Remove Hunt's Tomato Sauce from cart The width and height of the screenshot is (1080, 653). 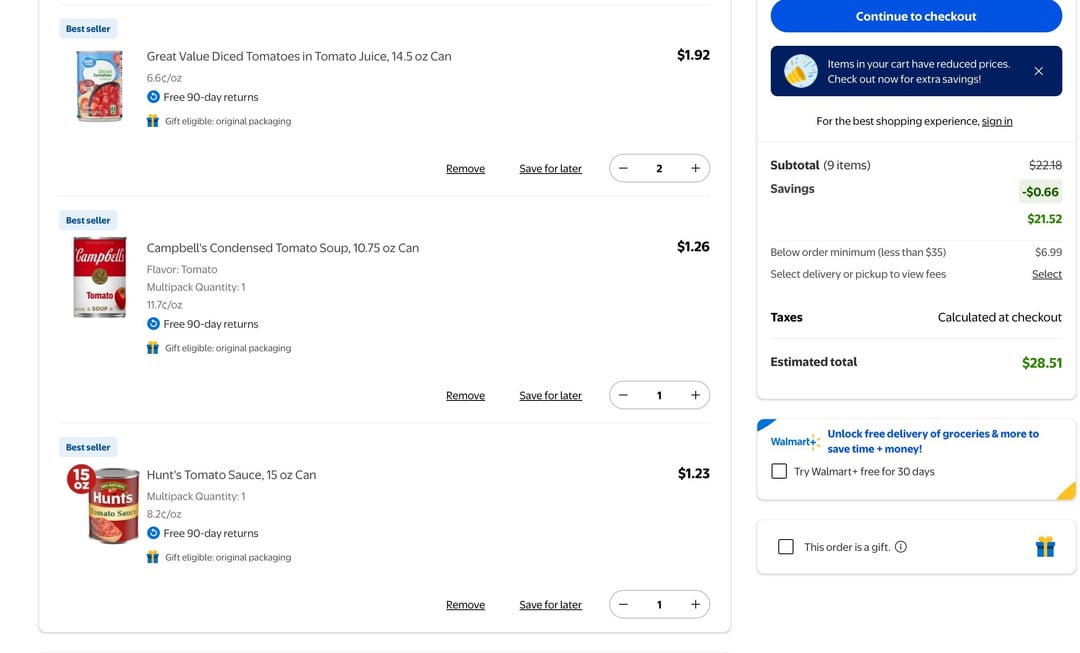click(x=466, y=605)
